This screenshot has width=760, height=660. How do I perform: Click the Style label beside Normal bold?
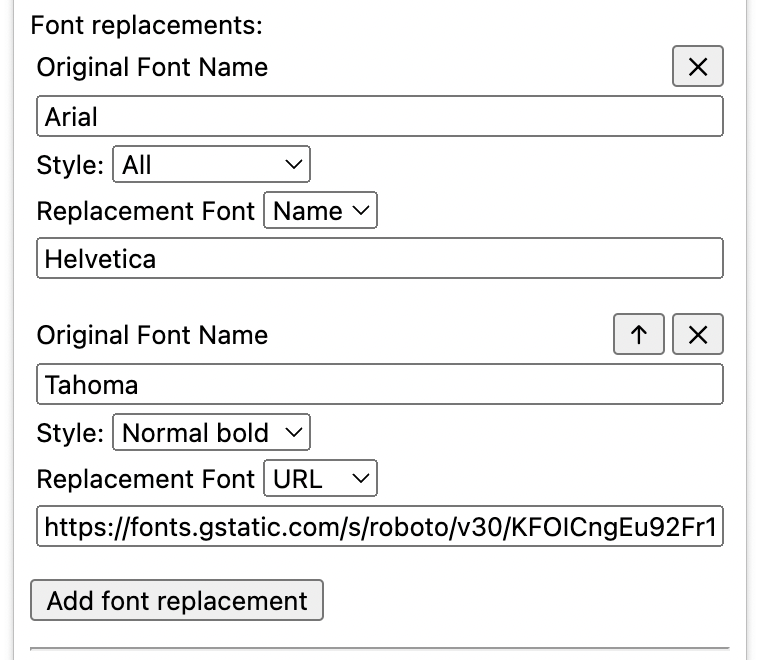tap(70, 433)
